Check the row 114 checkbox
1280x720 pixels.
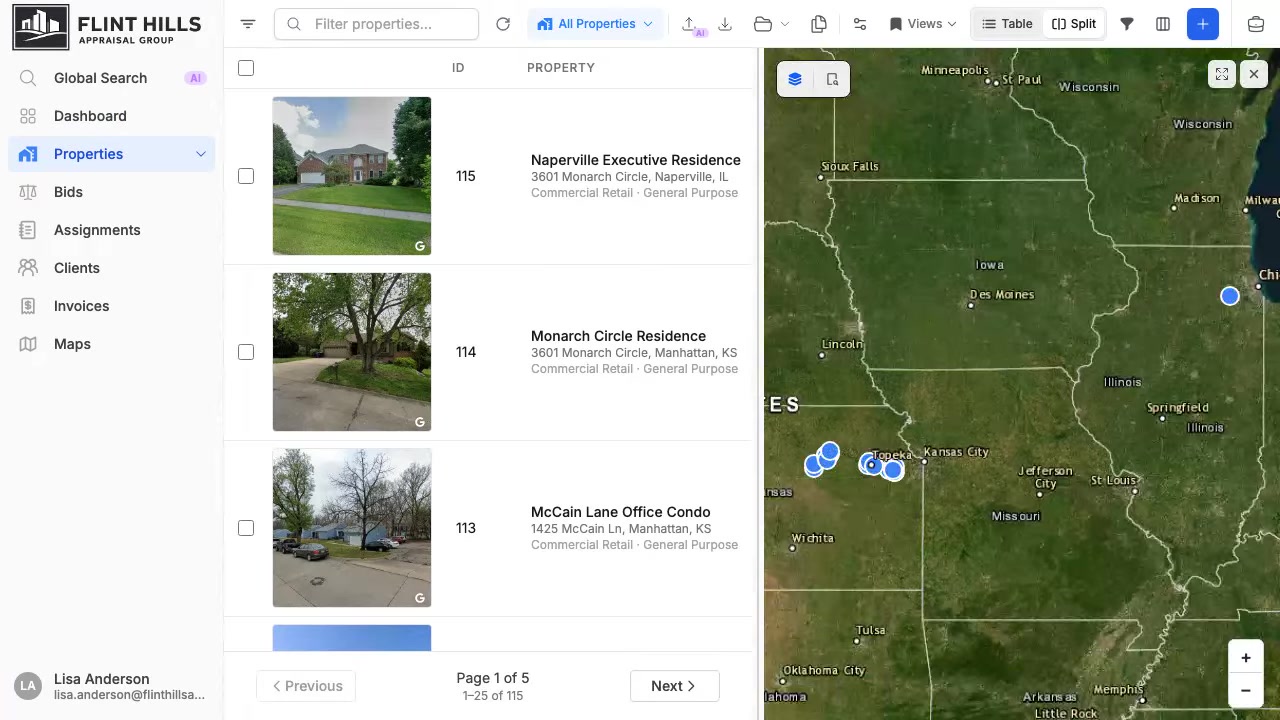246,352
